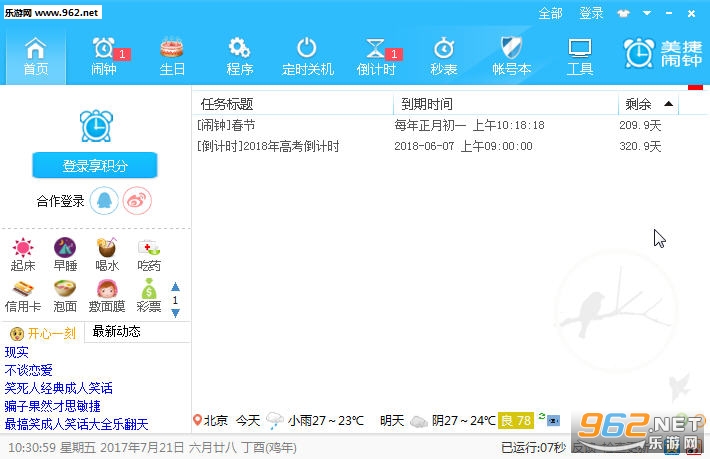Image resolution: width=710 pixels, height=459 pixels.
Task: Click the 美捷闹钟 logo
Action: (662, 53)
